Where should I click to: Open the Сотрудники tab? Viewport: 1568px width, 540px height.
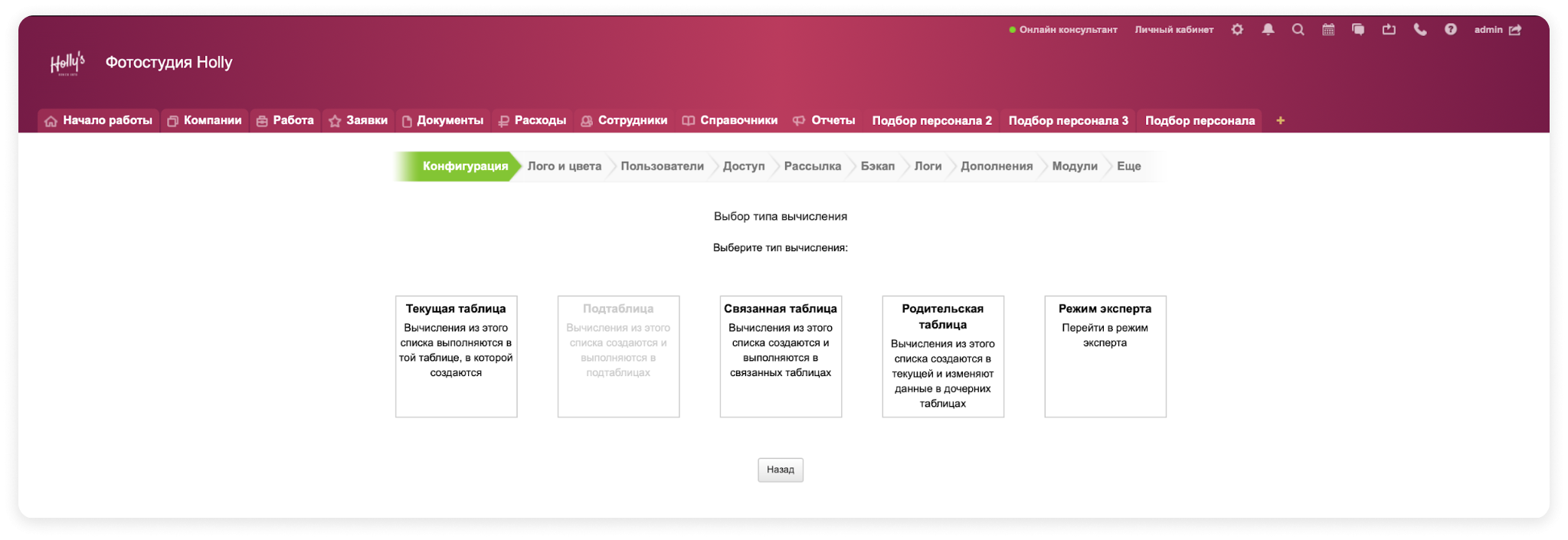click(624, 120)
